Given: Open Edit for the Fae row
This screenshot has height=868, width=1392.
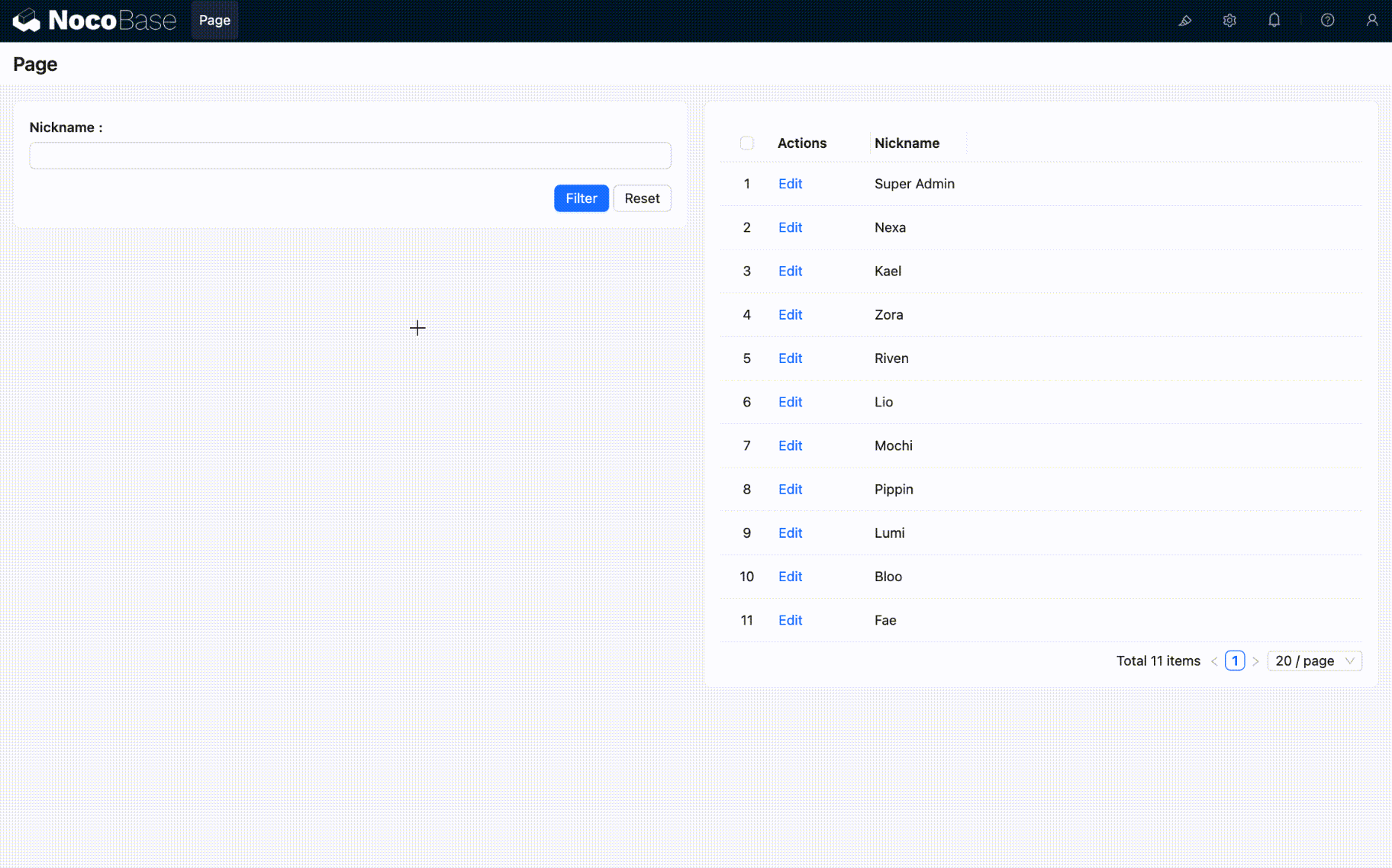Looking at the screenshot, I should tap(790, 620).
